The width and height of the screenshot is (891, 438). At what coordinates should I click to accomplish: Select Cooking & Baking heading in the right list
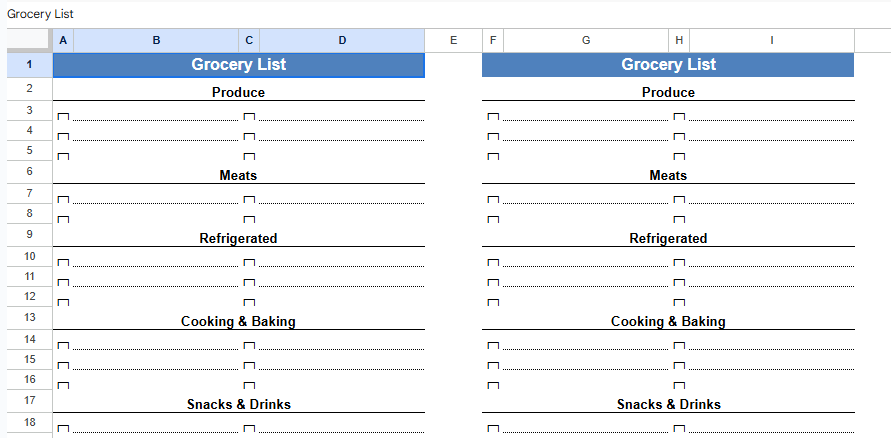point(668,322)
